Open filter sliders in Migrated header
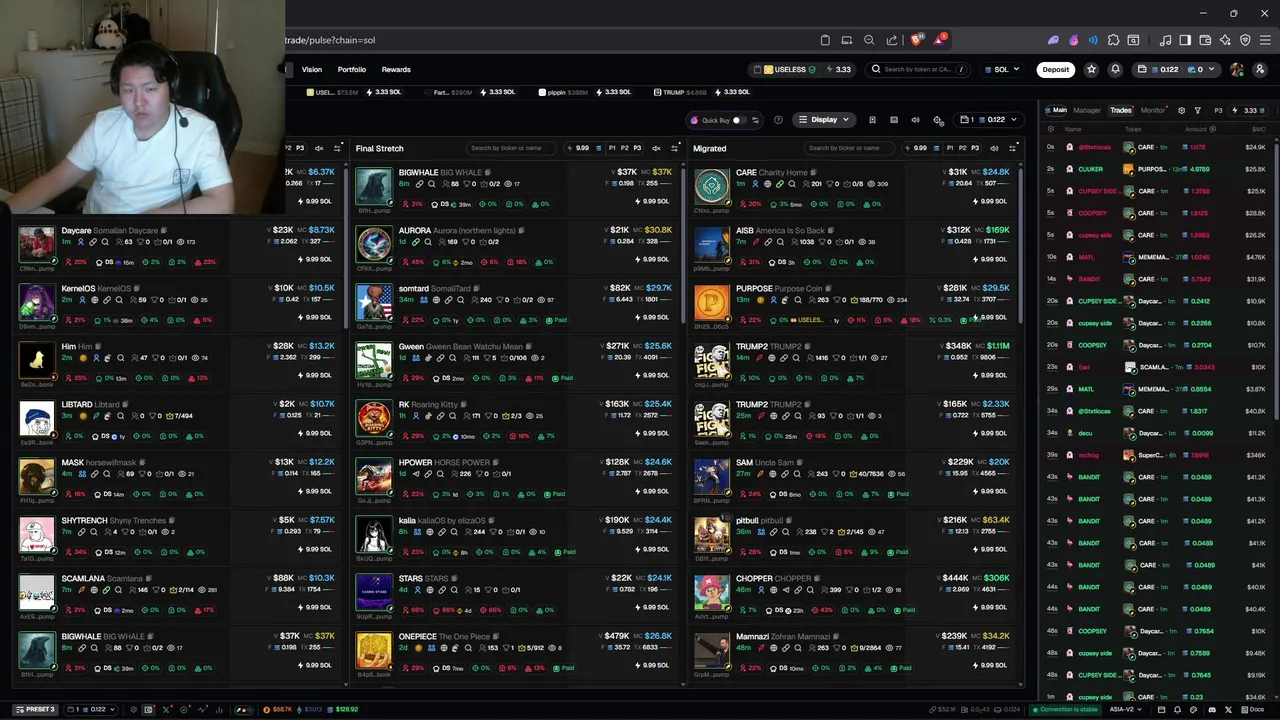This screenshot has height=720, width=1280. tap(1013, 148)
